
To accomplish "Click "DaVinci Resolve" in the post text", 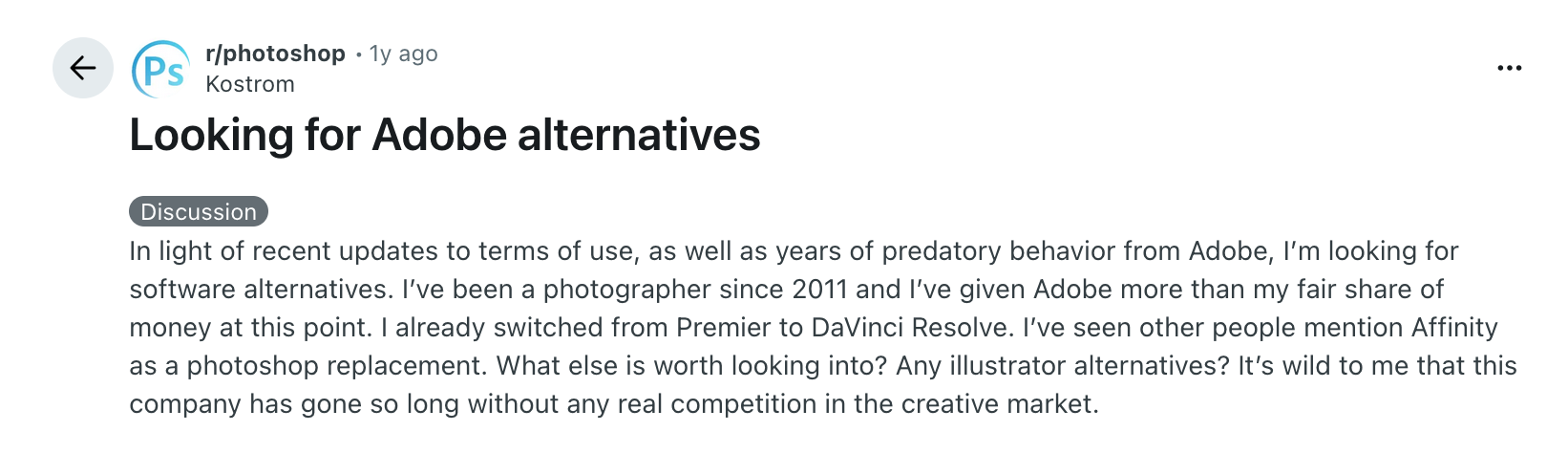I will click(910, 328).
